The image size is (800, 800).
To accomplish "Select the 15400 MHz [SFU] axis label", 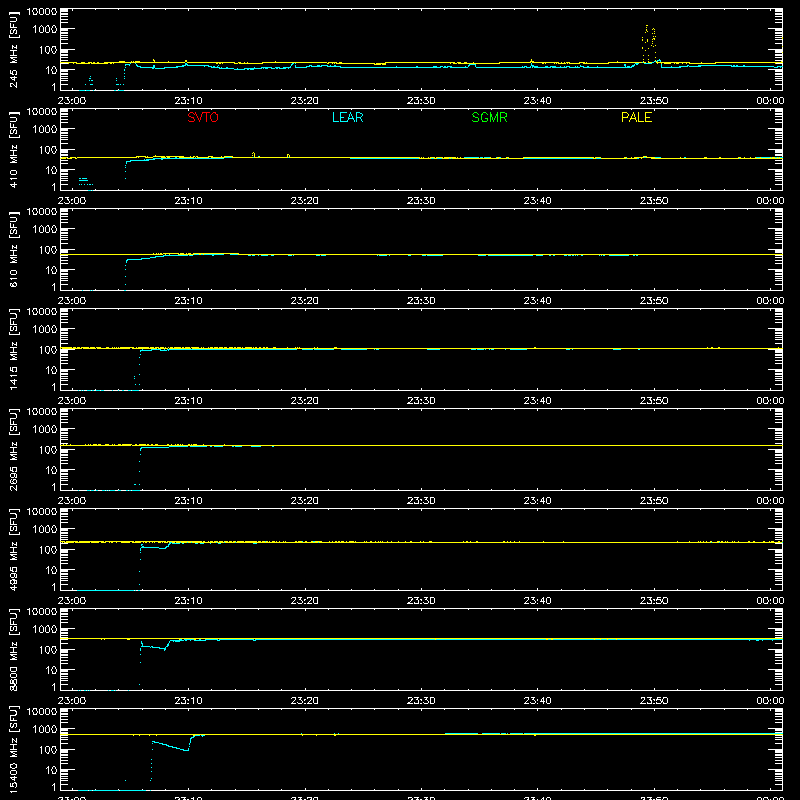I will coord(14,749).
